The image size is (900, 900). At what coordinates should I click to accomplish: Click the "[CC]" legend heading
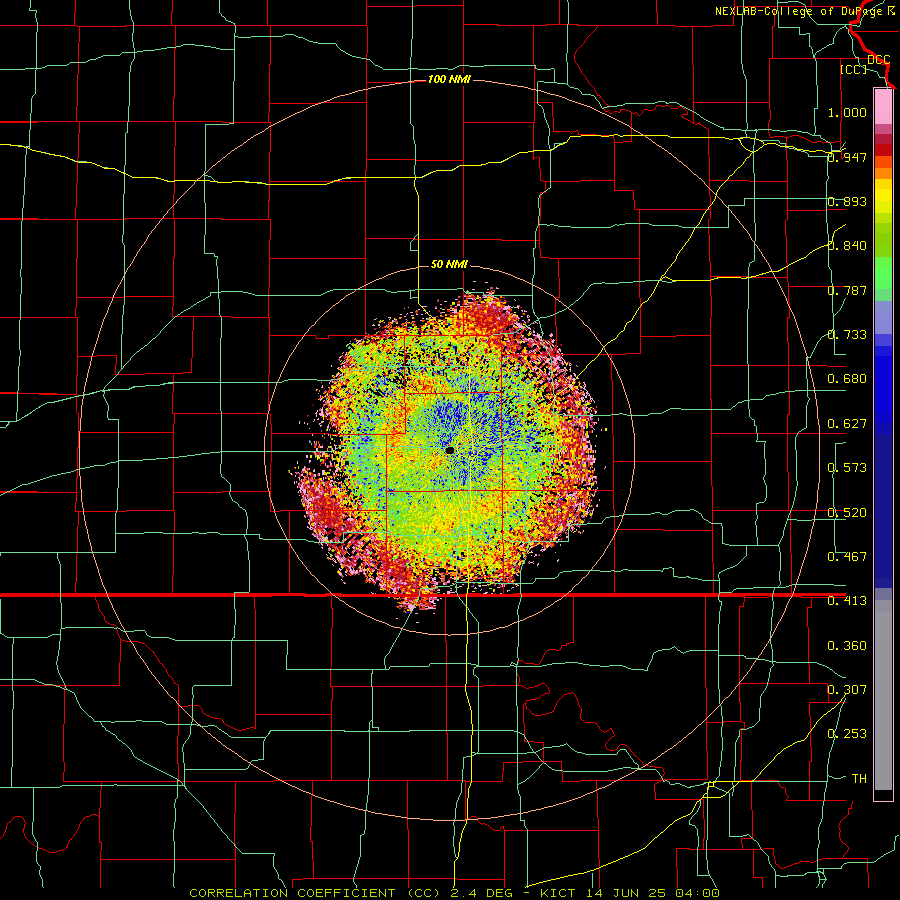pos(853,69)
